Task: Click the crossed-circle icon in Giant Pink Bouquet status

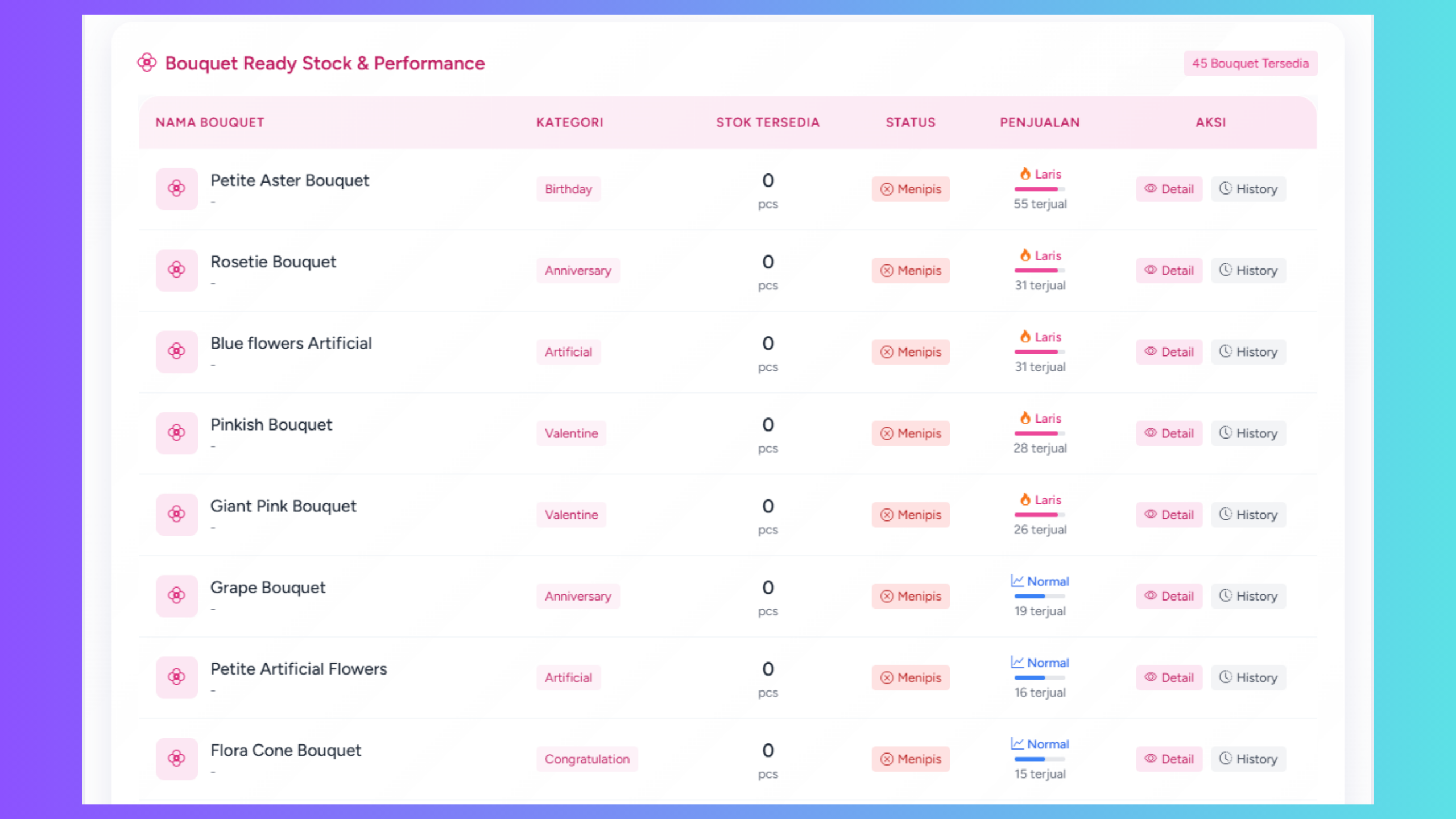Action: (887, 515)
